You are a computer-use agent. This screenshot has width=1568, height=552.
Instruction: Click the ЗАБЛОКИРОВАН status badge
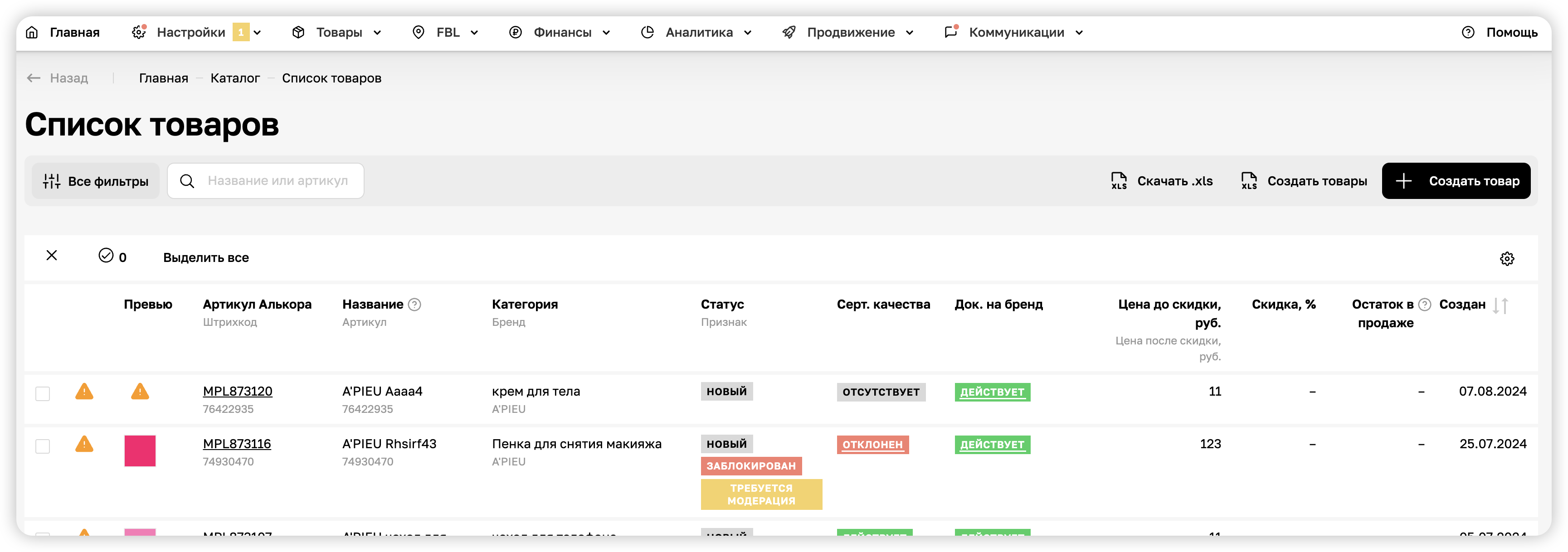click(x=751, y=466)
